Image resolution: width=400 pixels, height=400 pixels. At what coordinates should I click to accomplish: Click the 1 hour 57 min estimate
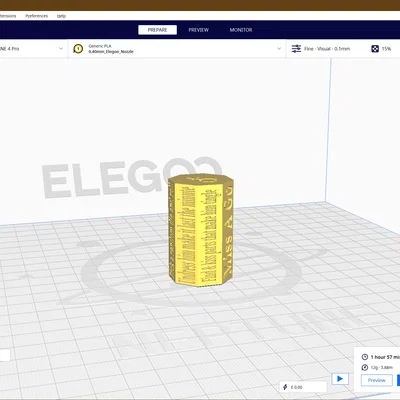385,357
